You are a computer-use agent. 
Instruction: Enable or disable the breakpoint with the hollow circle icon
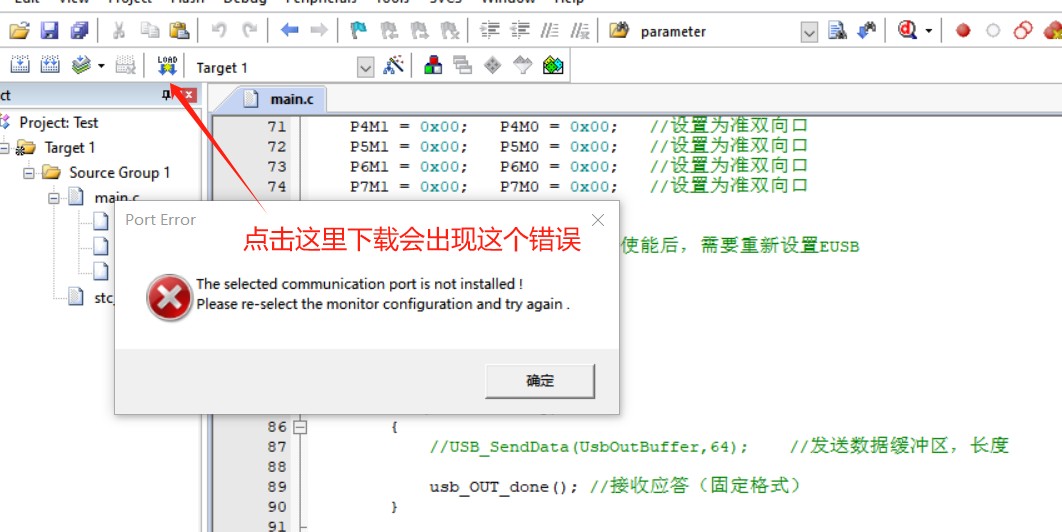click(x=993, y=30)
